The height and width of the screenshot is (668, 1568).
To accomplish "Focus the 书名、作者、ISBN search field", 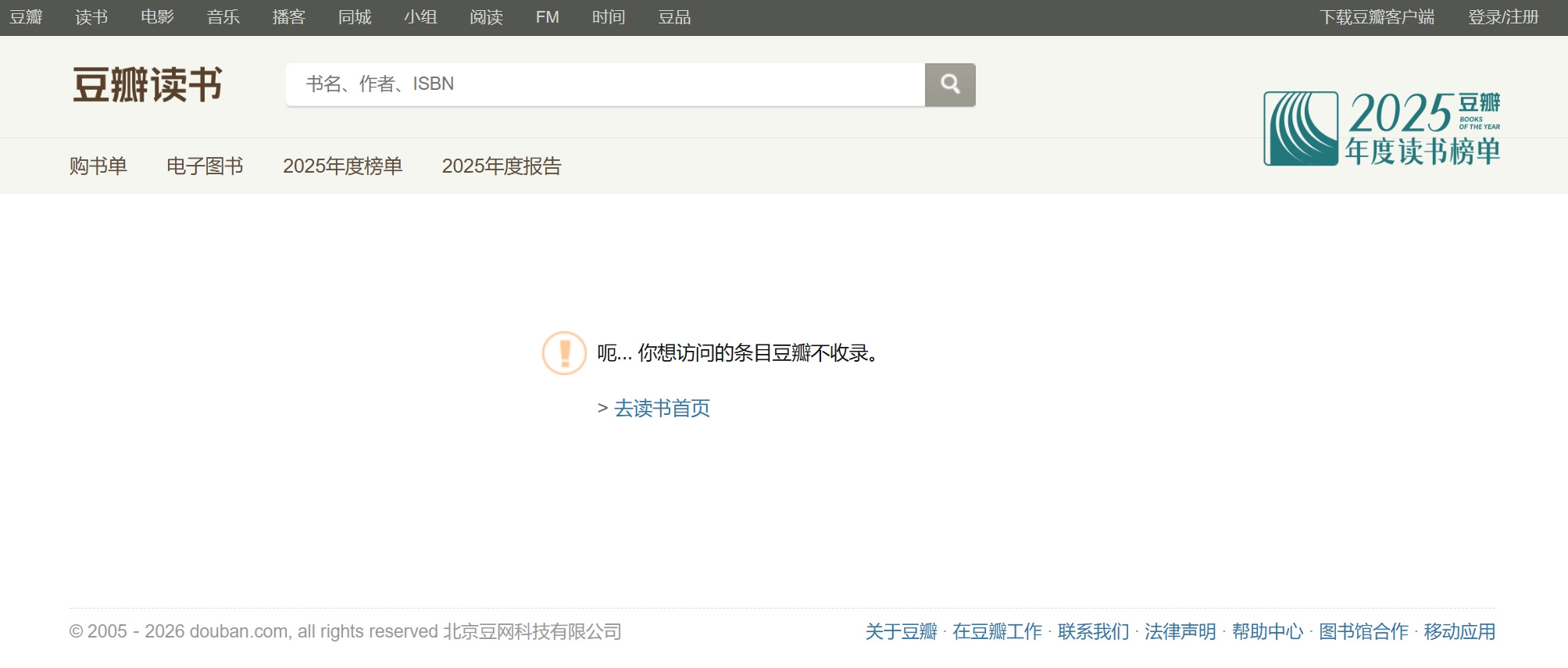I will [x=605, y=84].
